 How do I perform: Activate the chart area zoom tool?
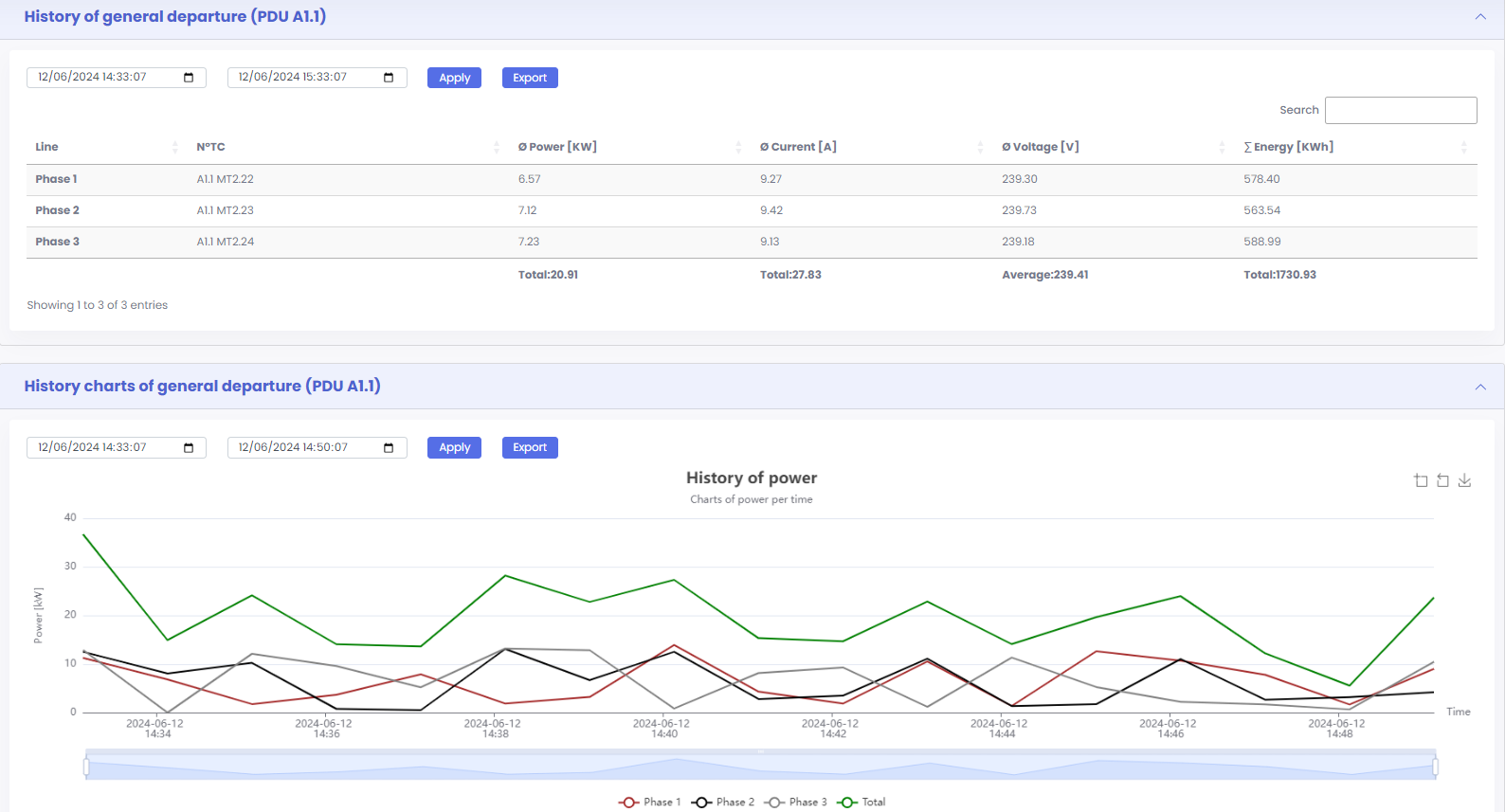click(1421, 480)
